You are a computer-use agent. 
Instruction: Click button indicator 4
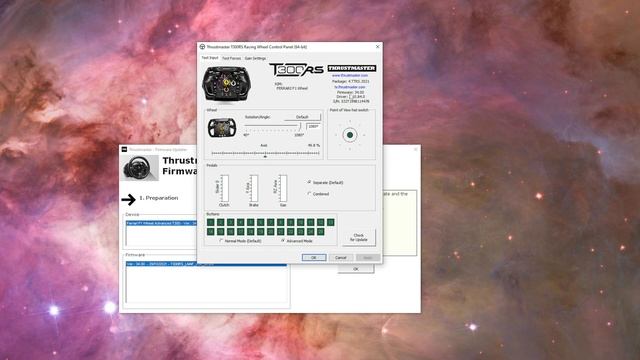coord(240,222)
